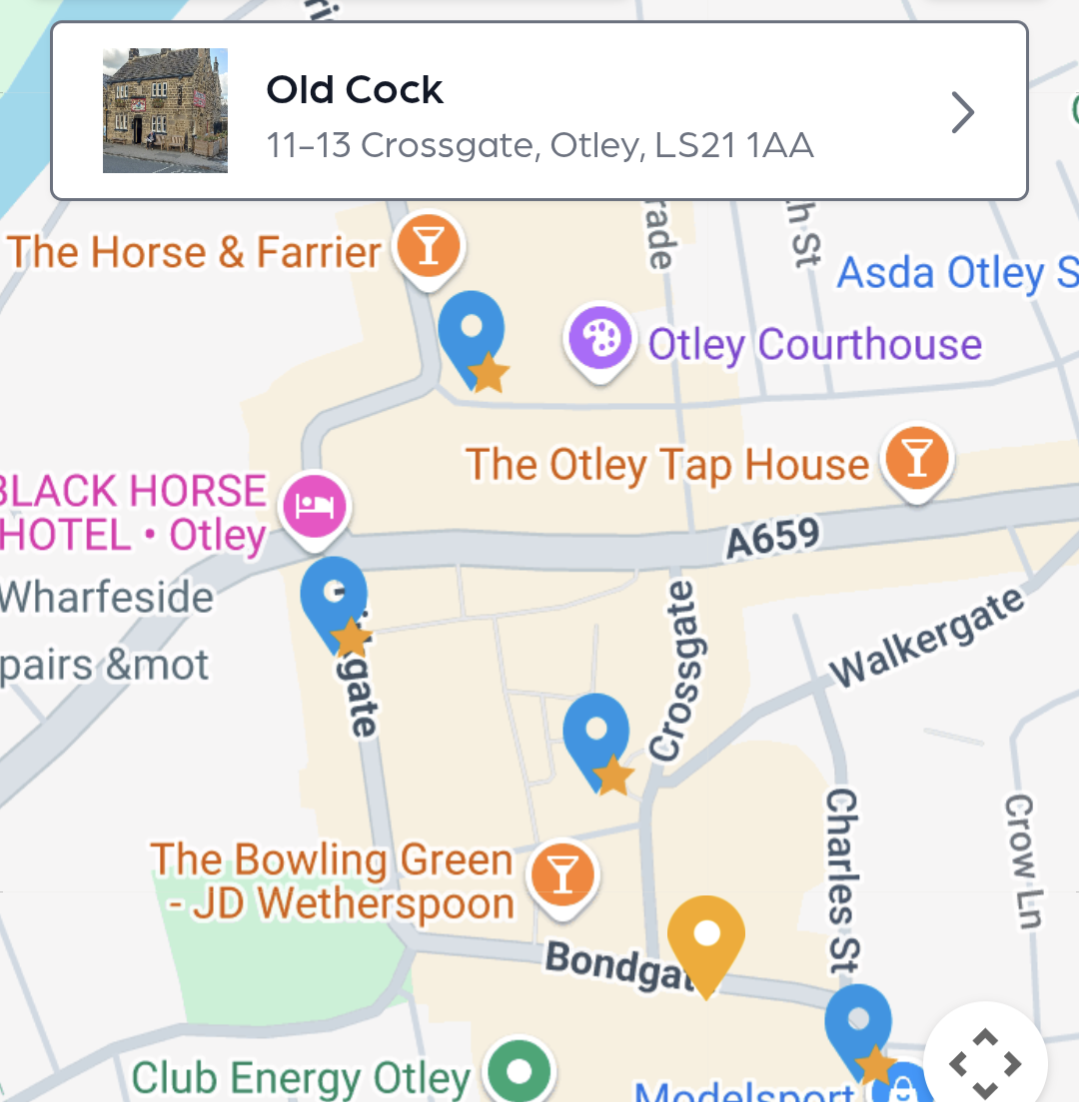Click the blue starred pin left of Crossgate
This screenshot has height=1102, width=1079.
[596, 735]
